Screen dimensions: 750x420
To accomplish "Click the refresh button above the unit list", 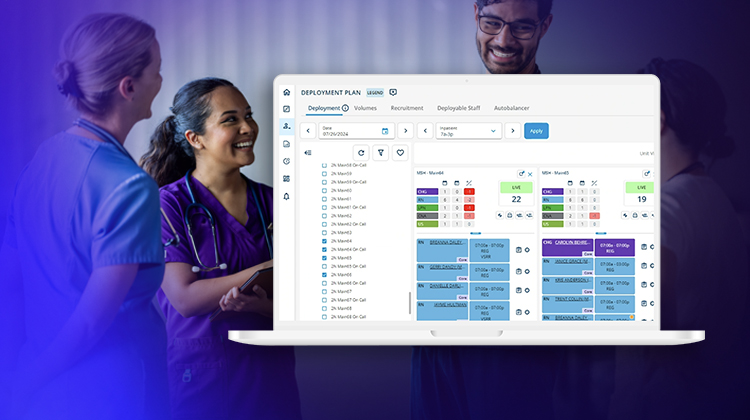I will (x=360, y=153).
